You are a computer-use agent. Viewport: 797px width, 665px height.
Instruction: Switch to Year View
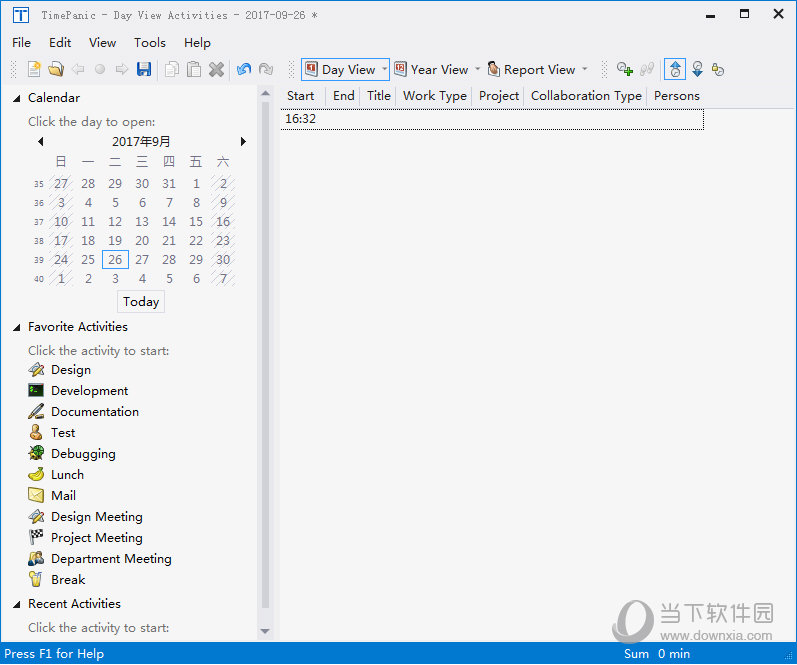(x=432, y=70)
